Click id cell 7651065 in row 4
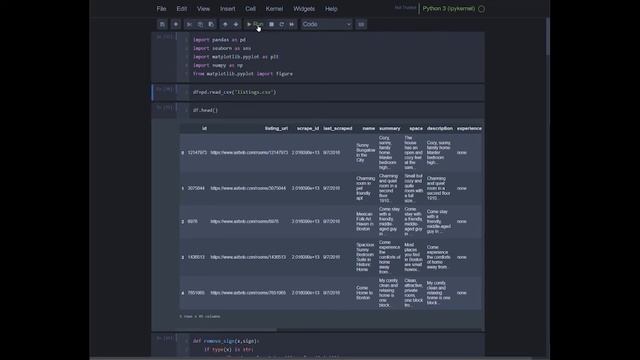Screen dimensions: 640x360 pos(196,293)
